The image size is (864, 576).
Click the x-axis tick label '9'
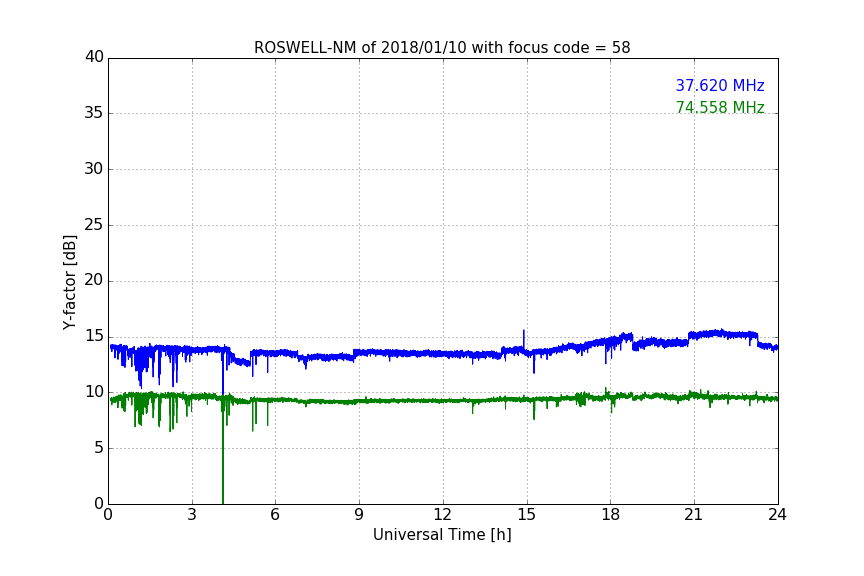(359, 515)
